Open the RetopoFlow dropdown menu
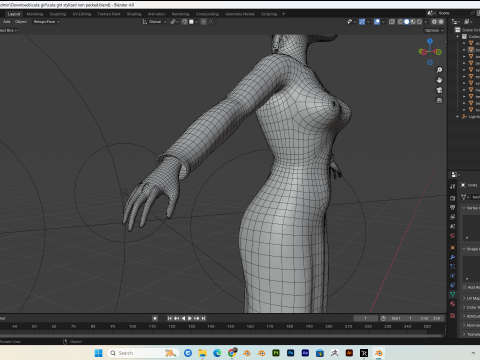This screenshot has width=480, height=360. 46,22
